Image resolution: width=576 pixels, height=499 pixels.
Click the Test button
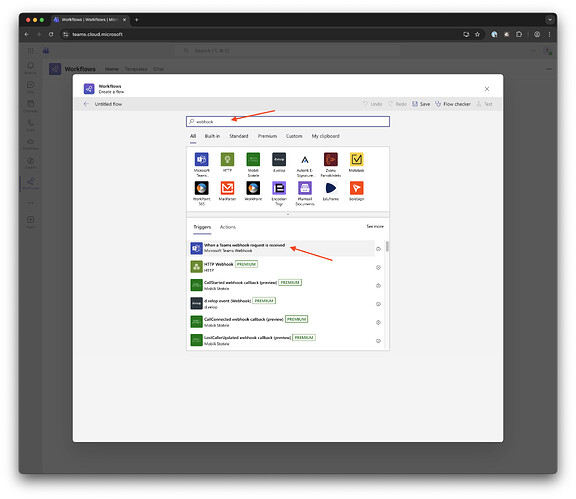tap(485, 104)
